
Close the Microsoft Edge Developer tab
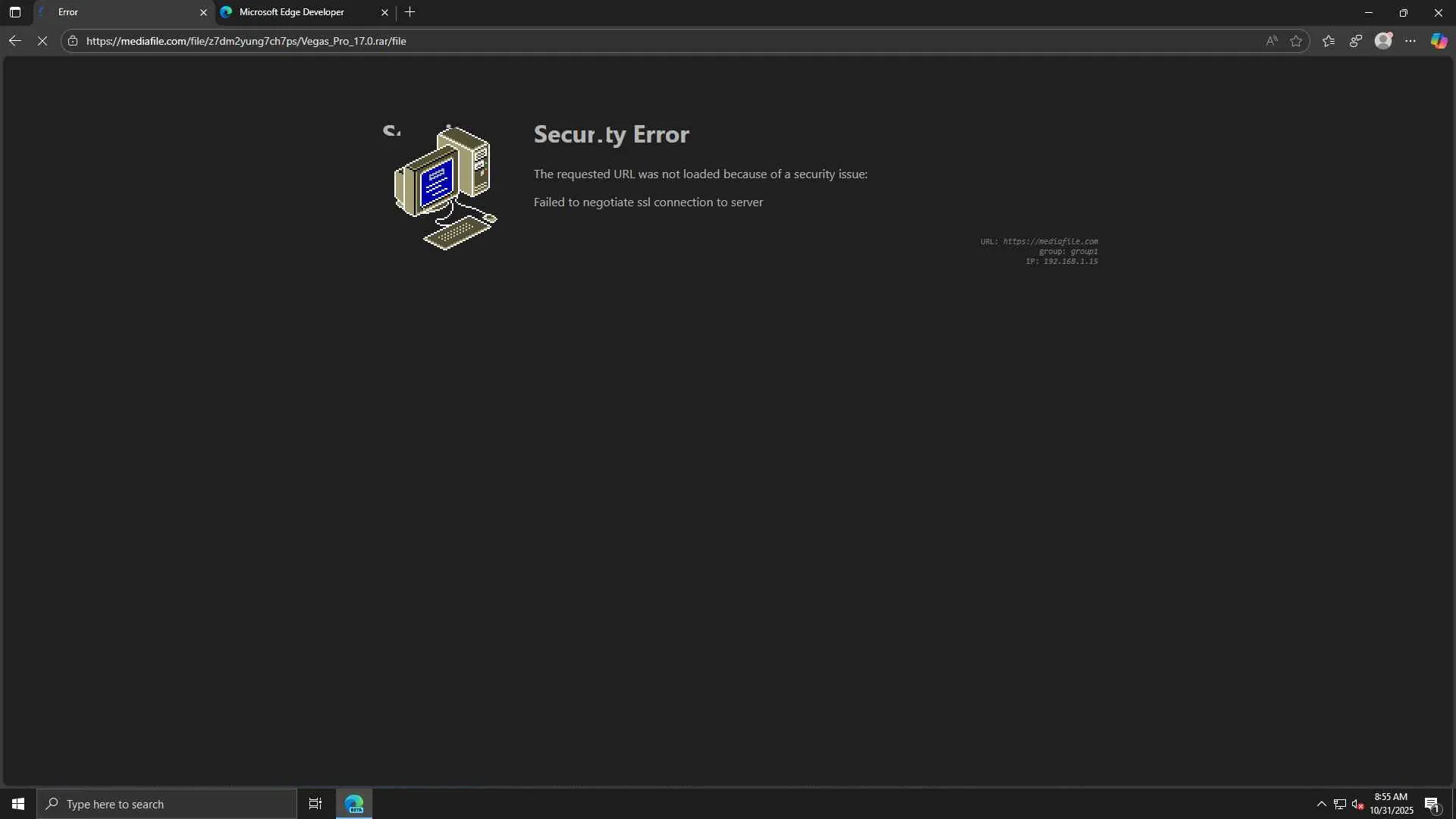pos(384,12)
